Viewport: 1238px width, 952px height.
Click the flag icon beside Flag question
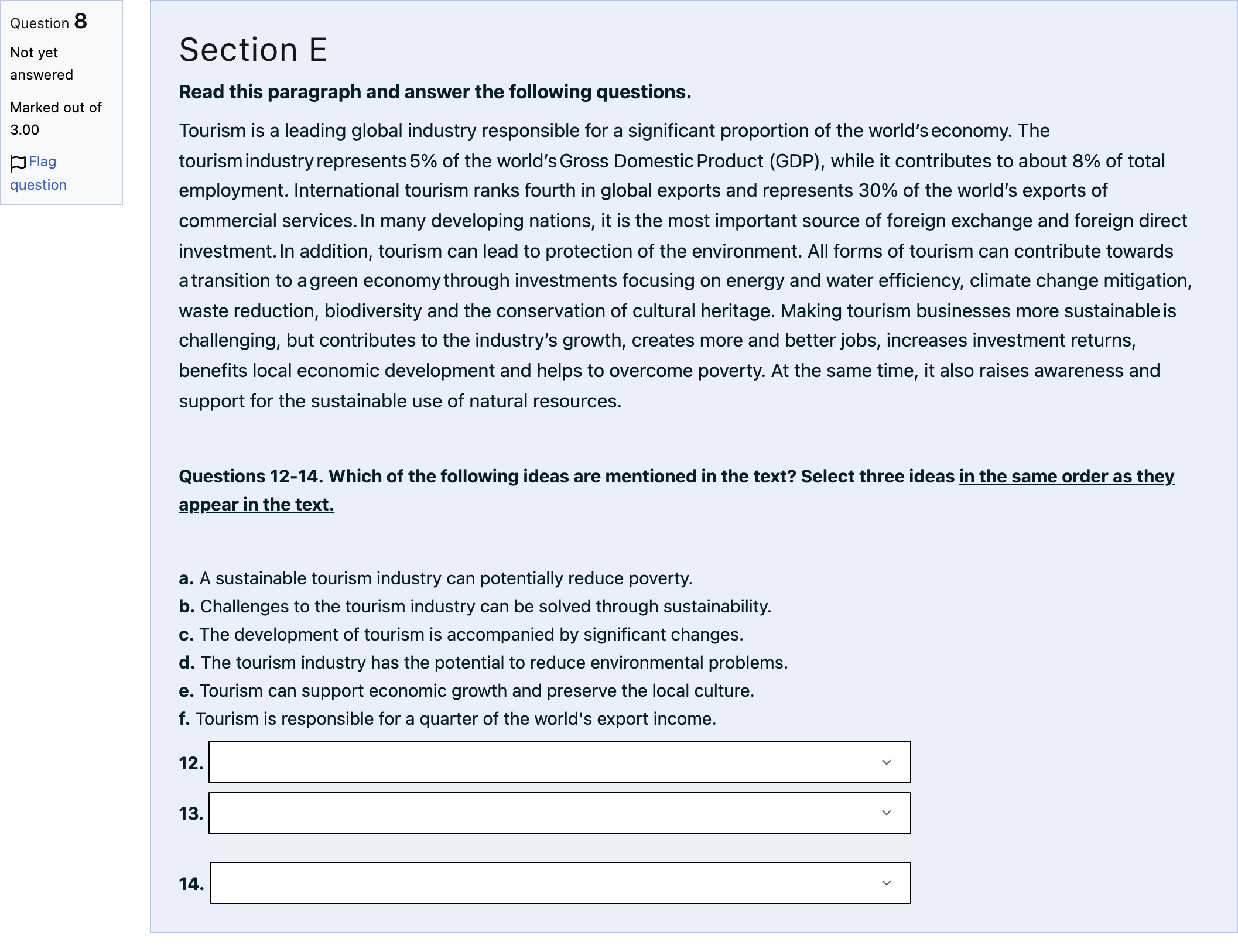(x=18, y=163)
